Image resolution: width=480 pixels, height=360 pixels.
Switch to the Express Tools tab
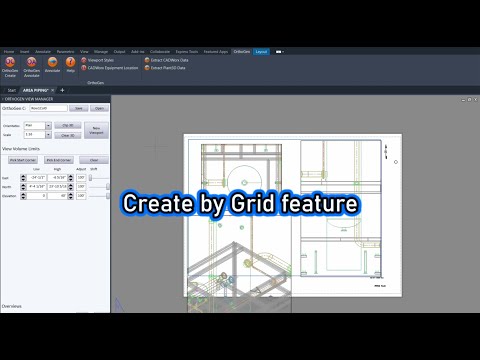point(187,52)
